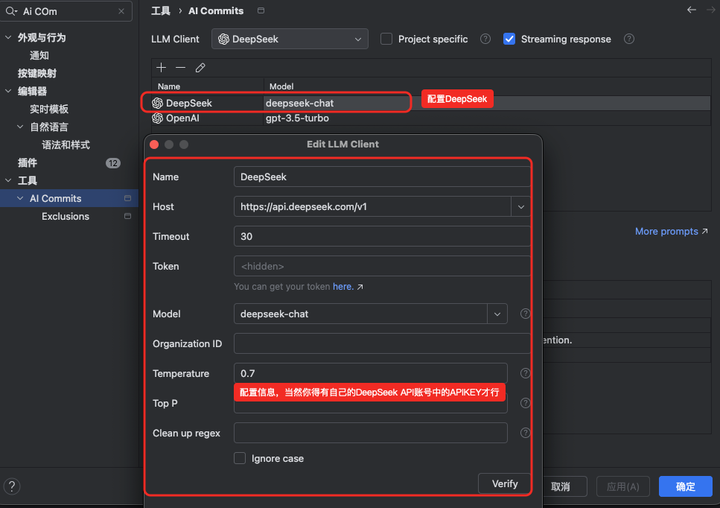Click the Clean up regex input field
Viewport: 720px width, 508px height.
371,433
